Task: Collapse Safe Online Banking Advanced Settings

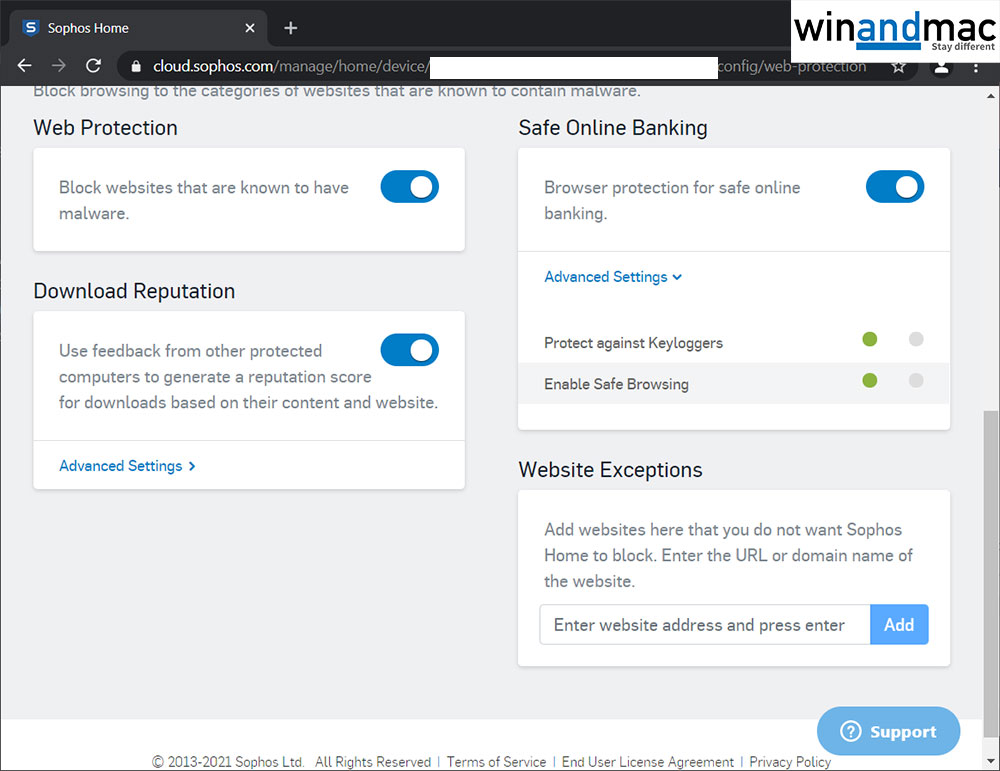Action: (x=612, y=277)
